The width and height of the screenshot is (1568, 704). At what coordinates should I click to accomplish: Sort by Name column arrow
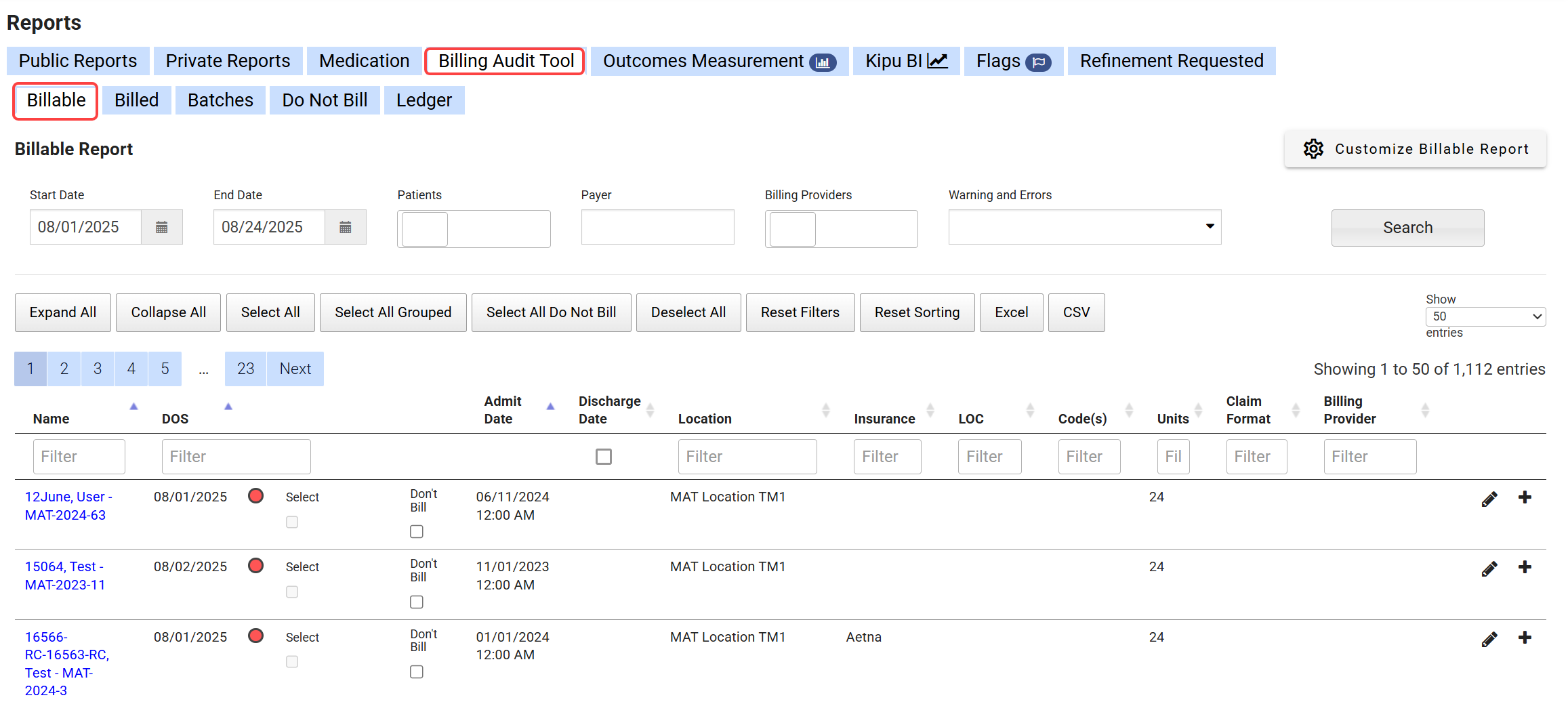[x=133, y=407]
